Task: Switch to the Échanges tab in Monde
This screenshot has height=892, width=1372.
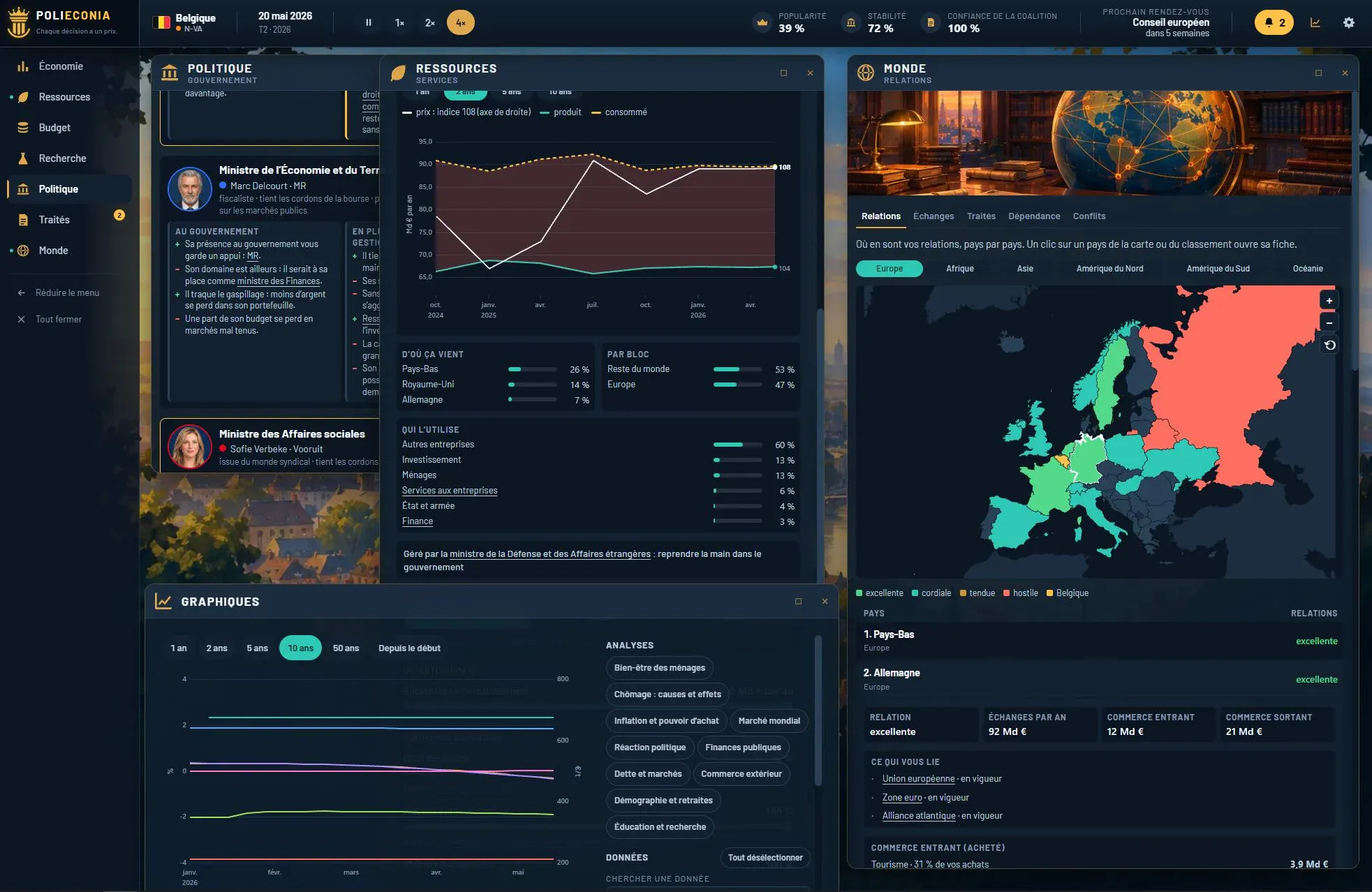Action: [x=934, y=216]
